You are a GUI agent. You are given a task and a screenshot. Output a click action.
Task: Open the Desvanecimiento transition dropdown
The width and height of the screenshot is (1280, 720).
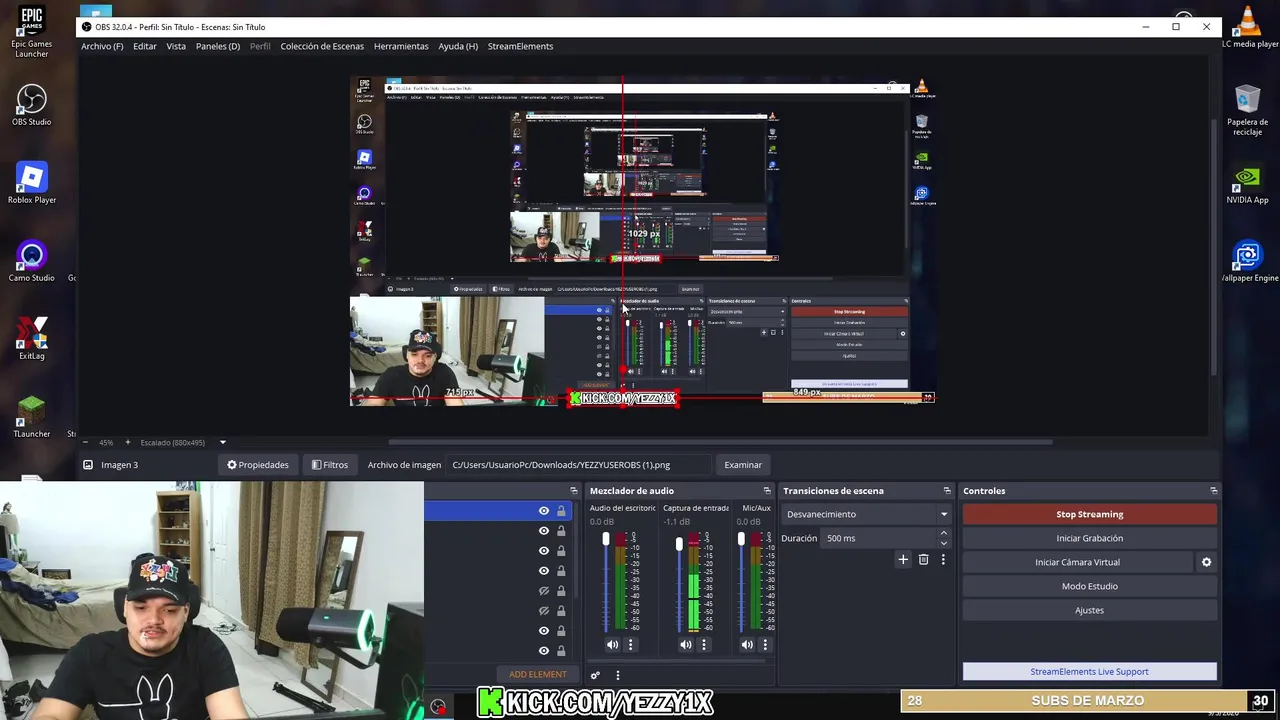point(866,514)
